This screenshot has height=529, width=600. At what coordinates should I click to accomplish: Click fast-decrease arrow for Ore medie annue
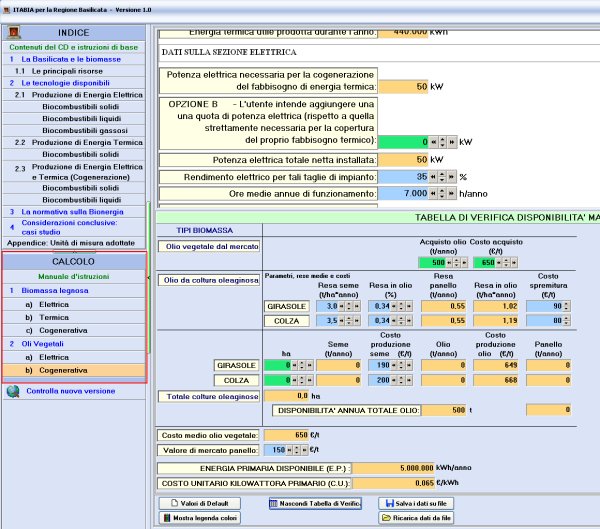[433, 194]
